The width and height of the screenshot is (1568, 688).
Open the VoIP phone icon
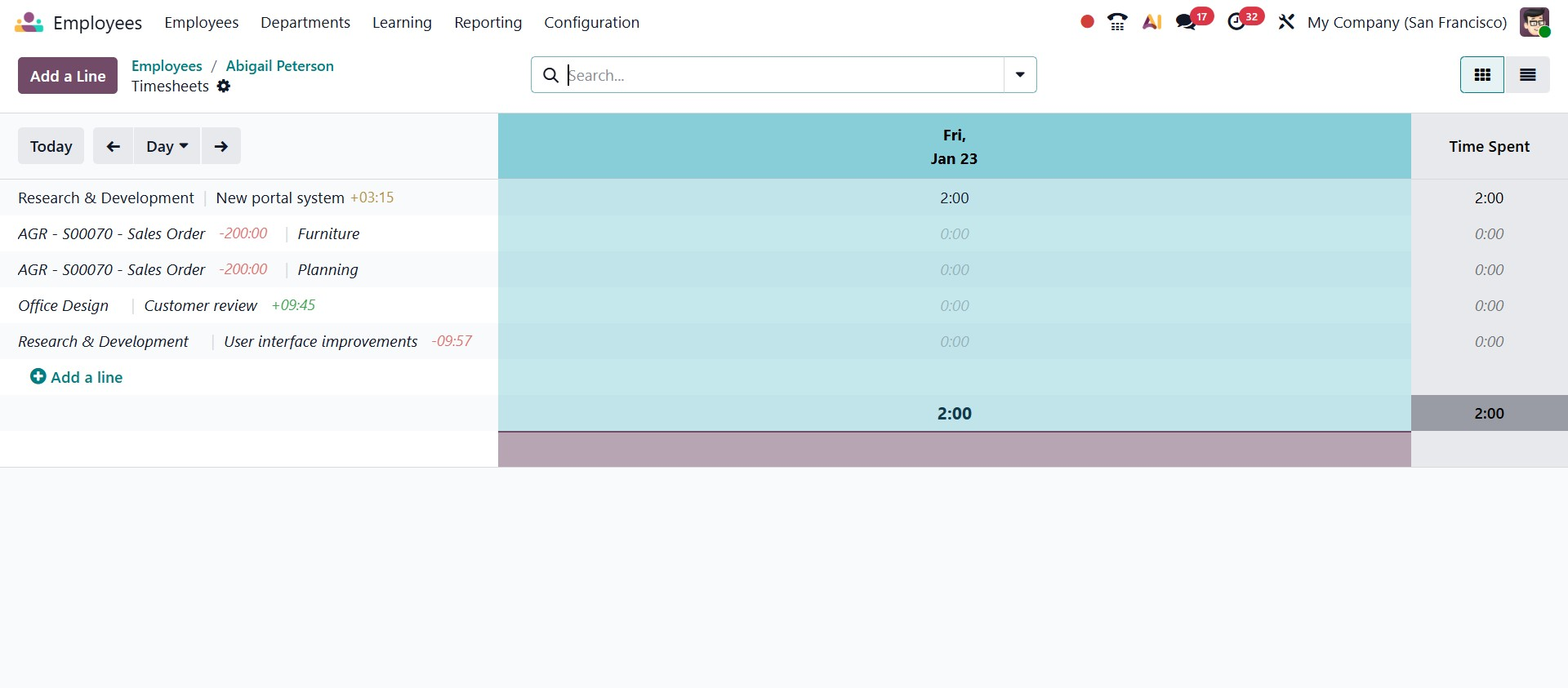(x=1118, y=22)
